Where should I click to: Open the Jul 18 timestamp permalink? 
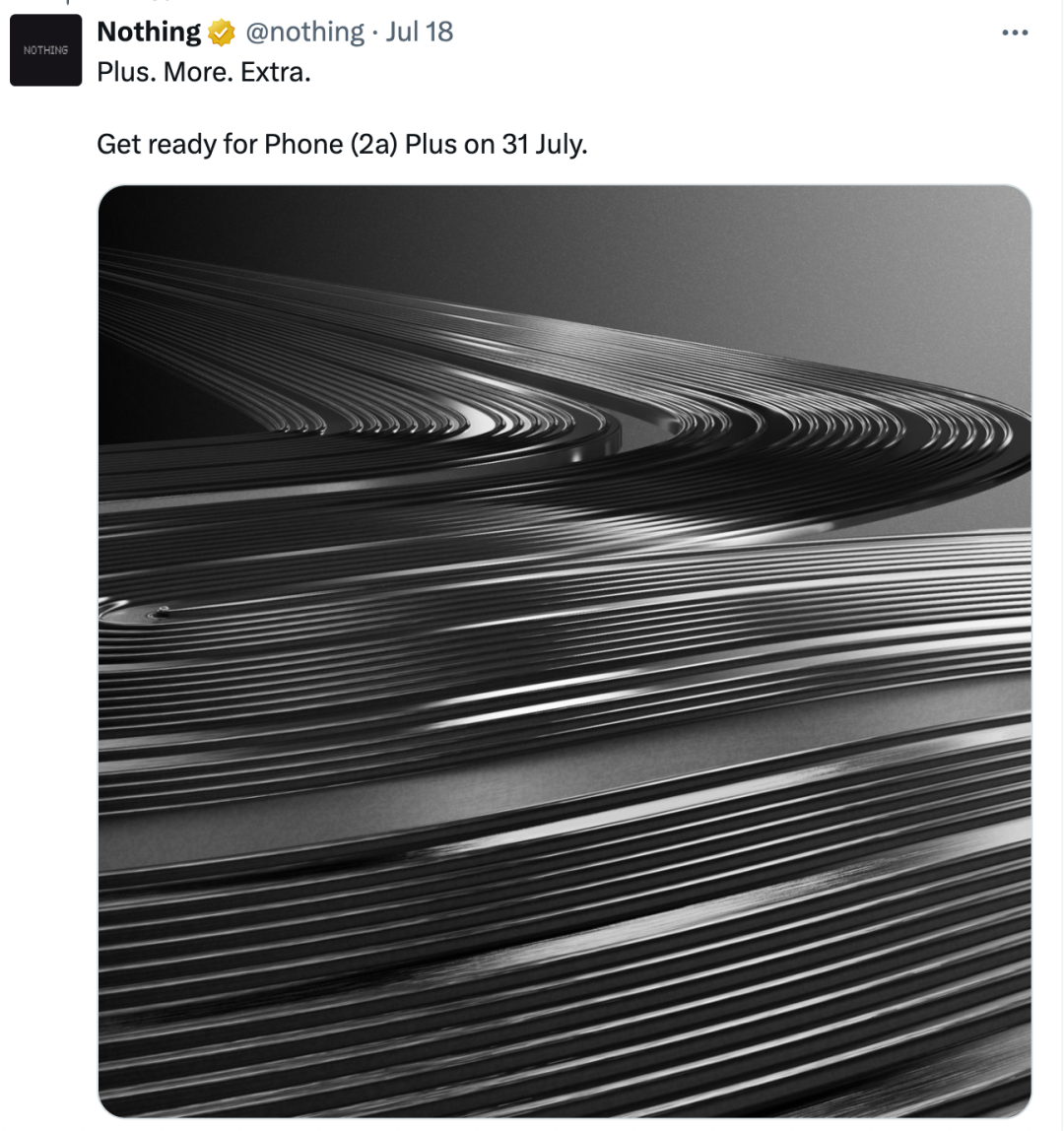[419, 32]
